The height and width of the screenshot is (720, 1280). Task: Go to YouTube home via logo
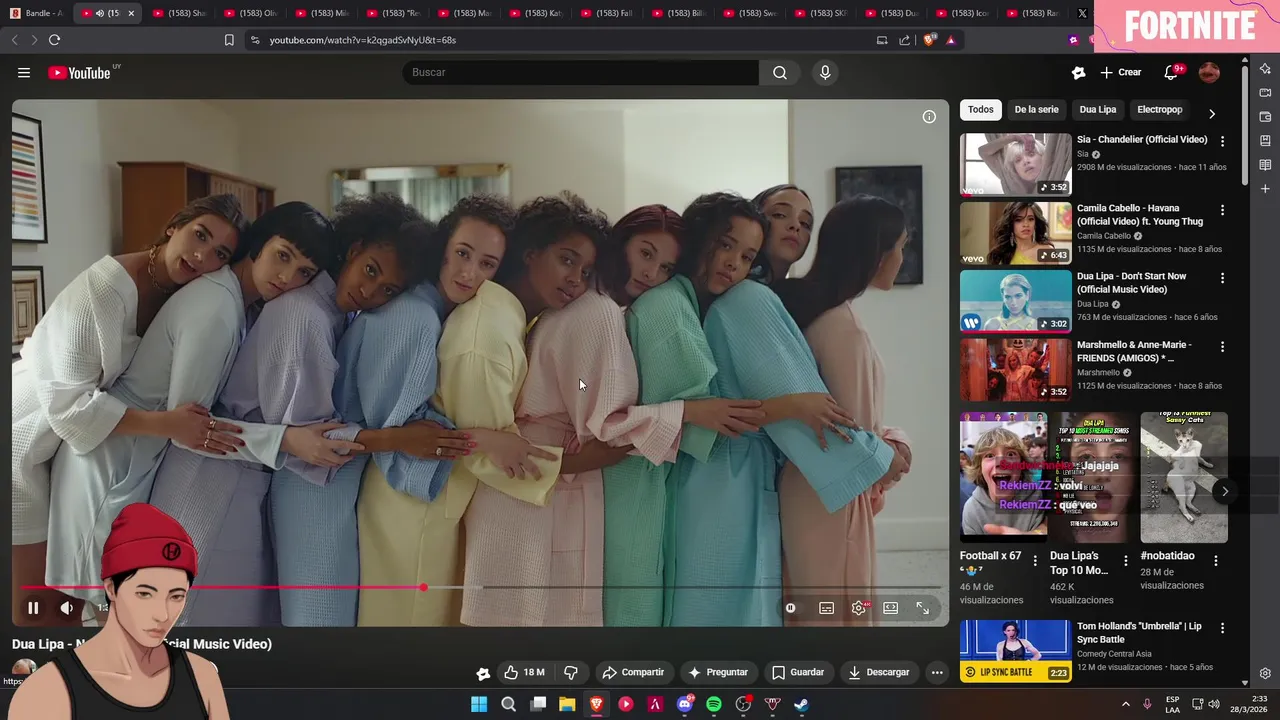coord(79,72)
